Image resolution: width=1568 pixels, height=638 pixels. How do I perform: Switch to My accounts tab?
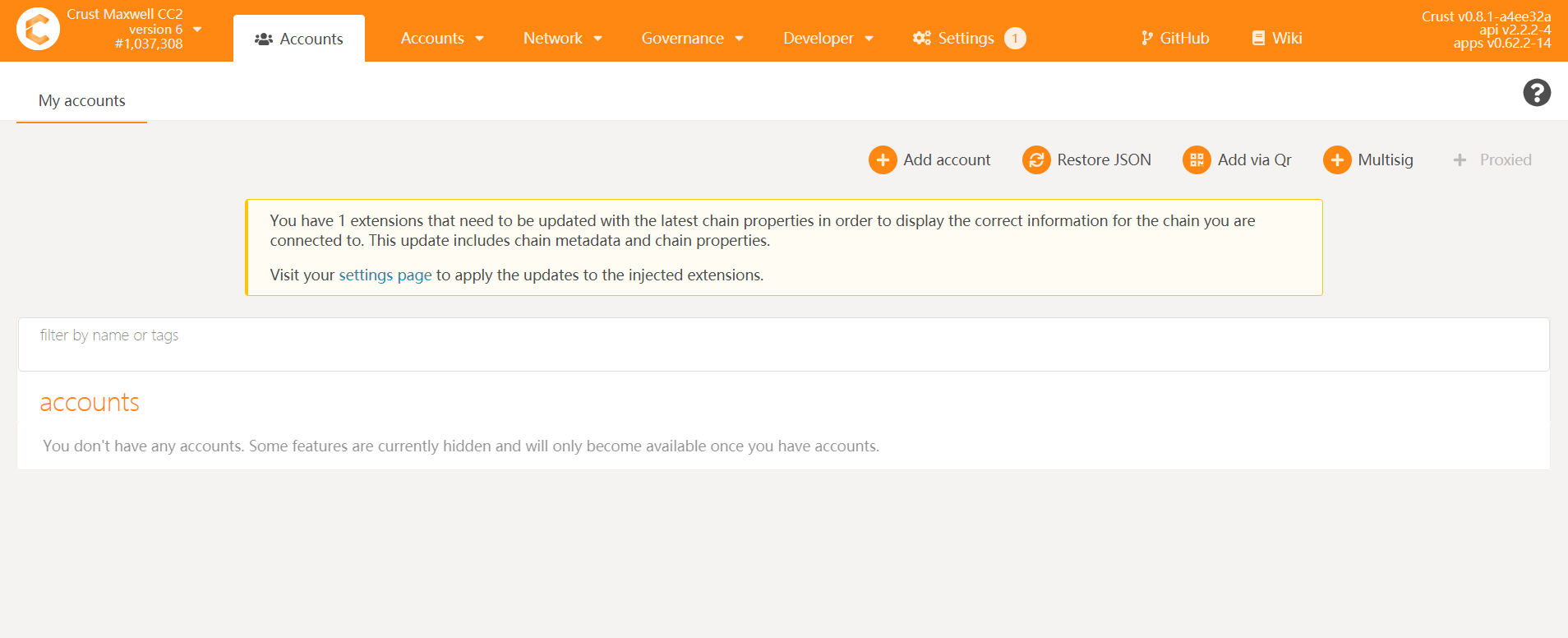[x=82, y=101]
